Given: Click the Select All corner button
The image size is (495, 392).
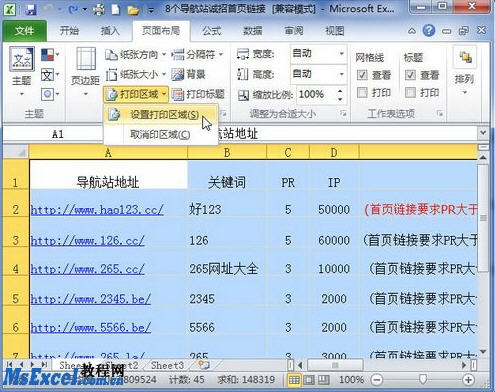Looking at the screenshot, I should coord(16,152).
